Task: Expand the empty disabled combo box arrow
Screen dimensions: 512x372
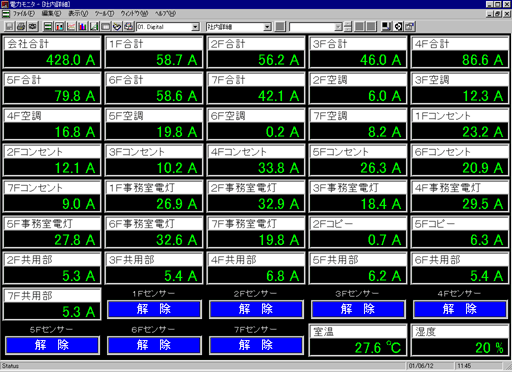Action: click(x=338, y=27)
